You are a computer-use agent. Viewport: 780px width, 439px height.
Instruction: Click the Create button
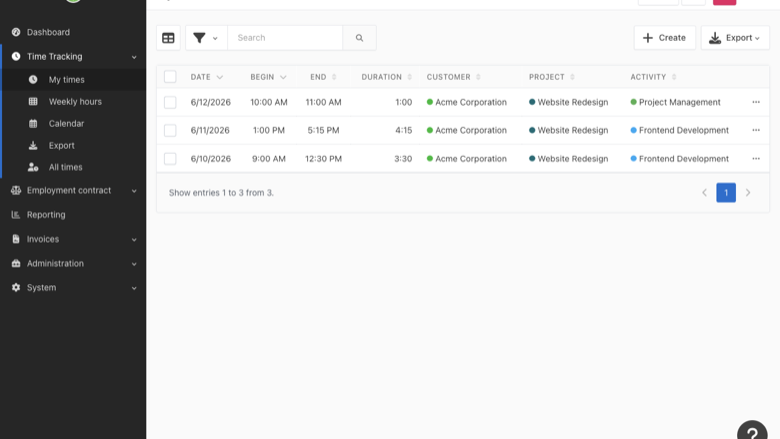pyautogui.click(x=665, y=38)
